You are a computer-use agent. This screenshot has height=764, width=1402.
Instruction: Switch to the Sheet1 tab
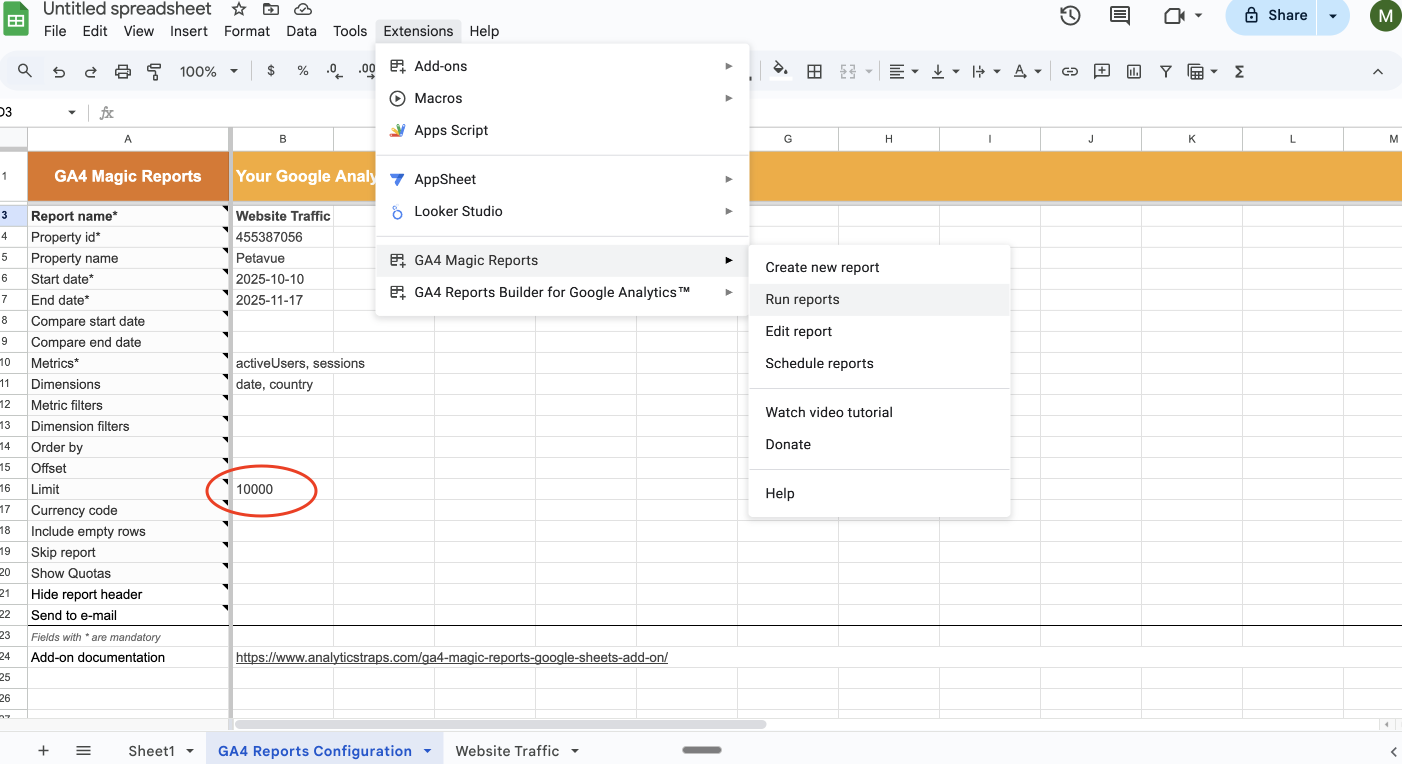[x=151, y=751]
